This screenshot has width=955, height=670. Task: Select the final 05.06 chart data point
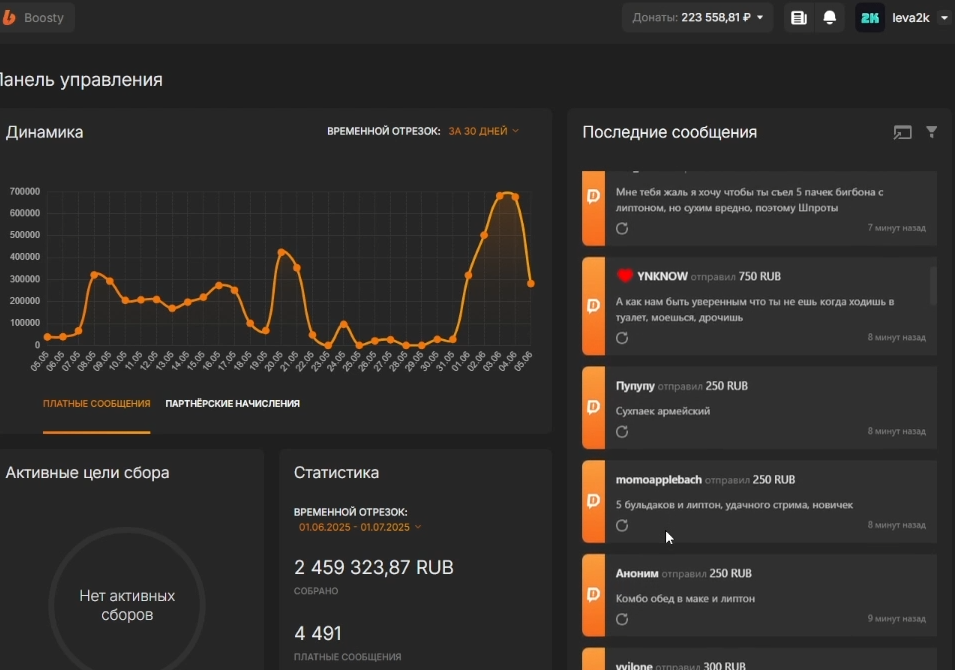click(530, 284)
